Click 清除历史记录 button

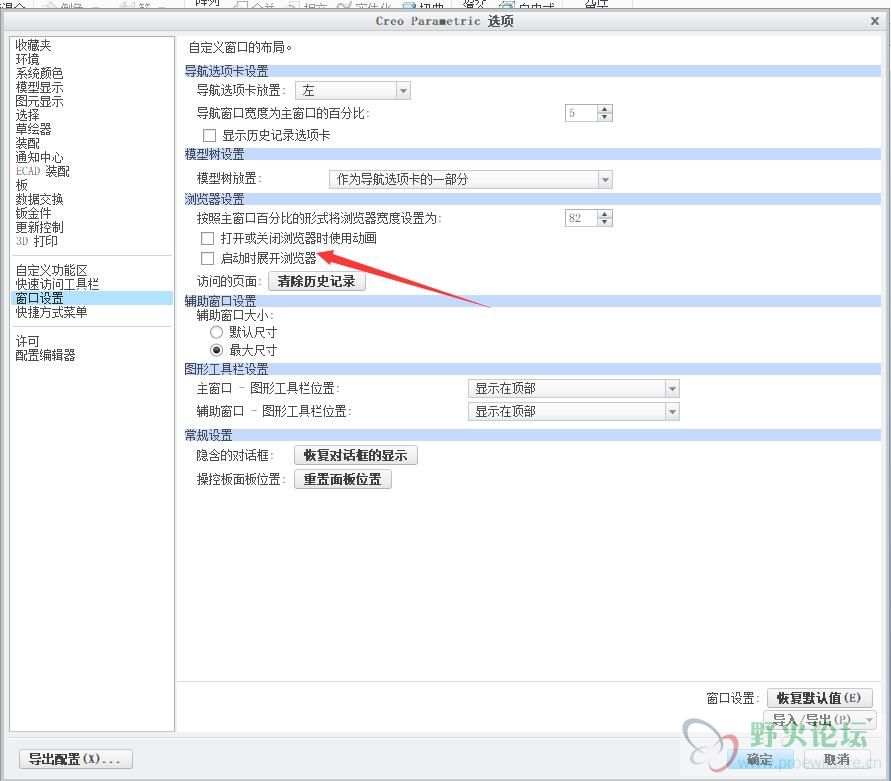(317, 281)
